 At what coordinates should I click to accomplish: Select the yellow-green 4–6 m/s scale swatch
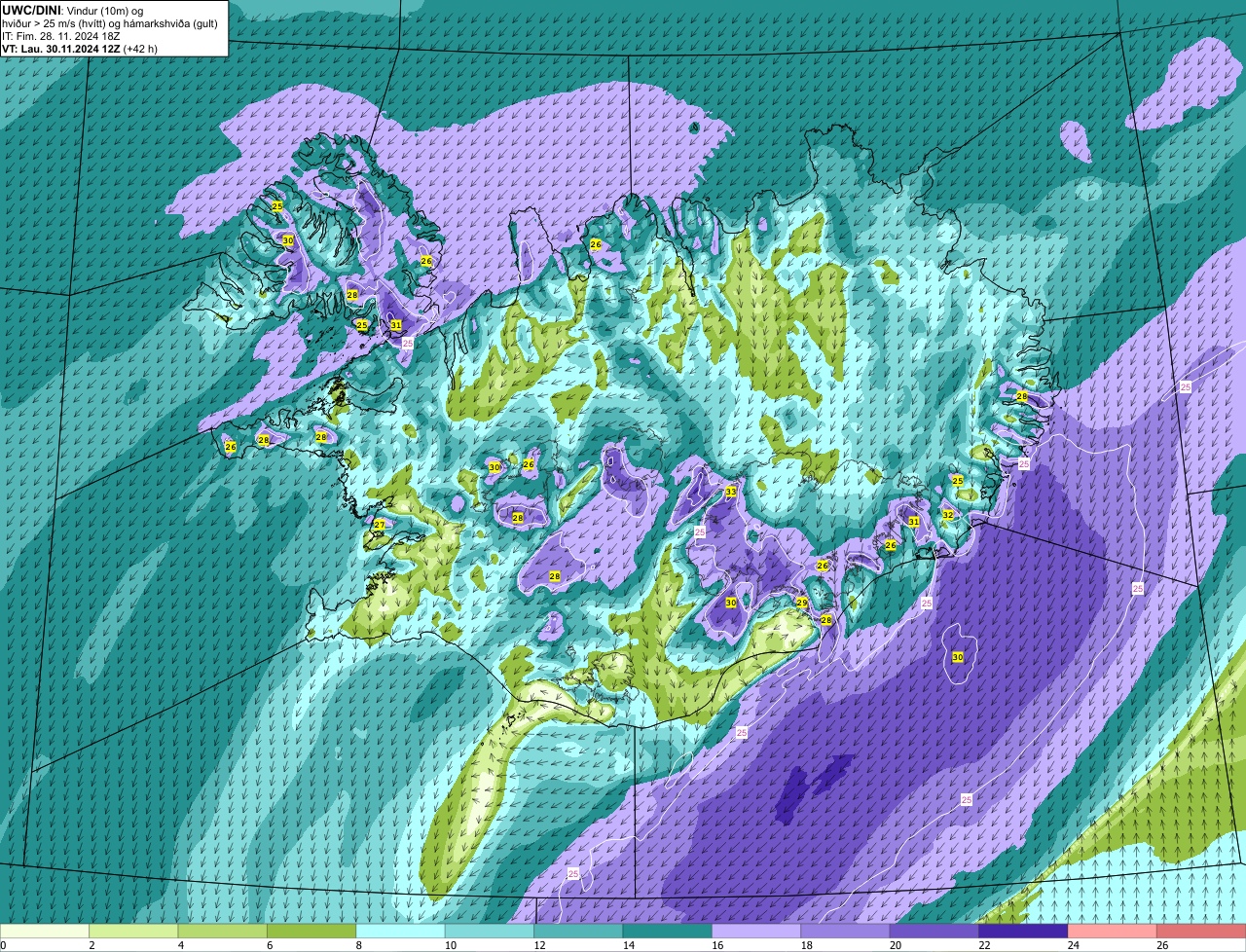[223, 931]
